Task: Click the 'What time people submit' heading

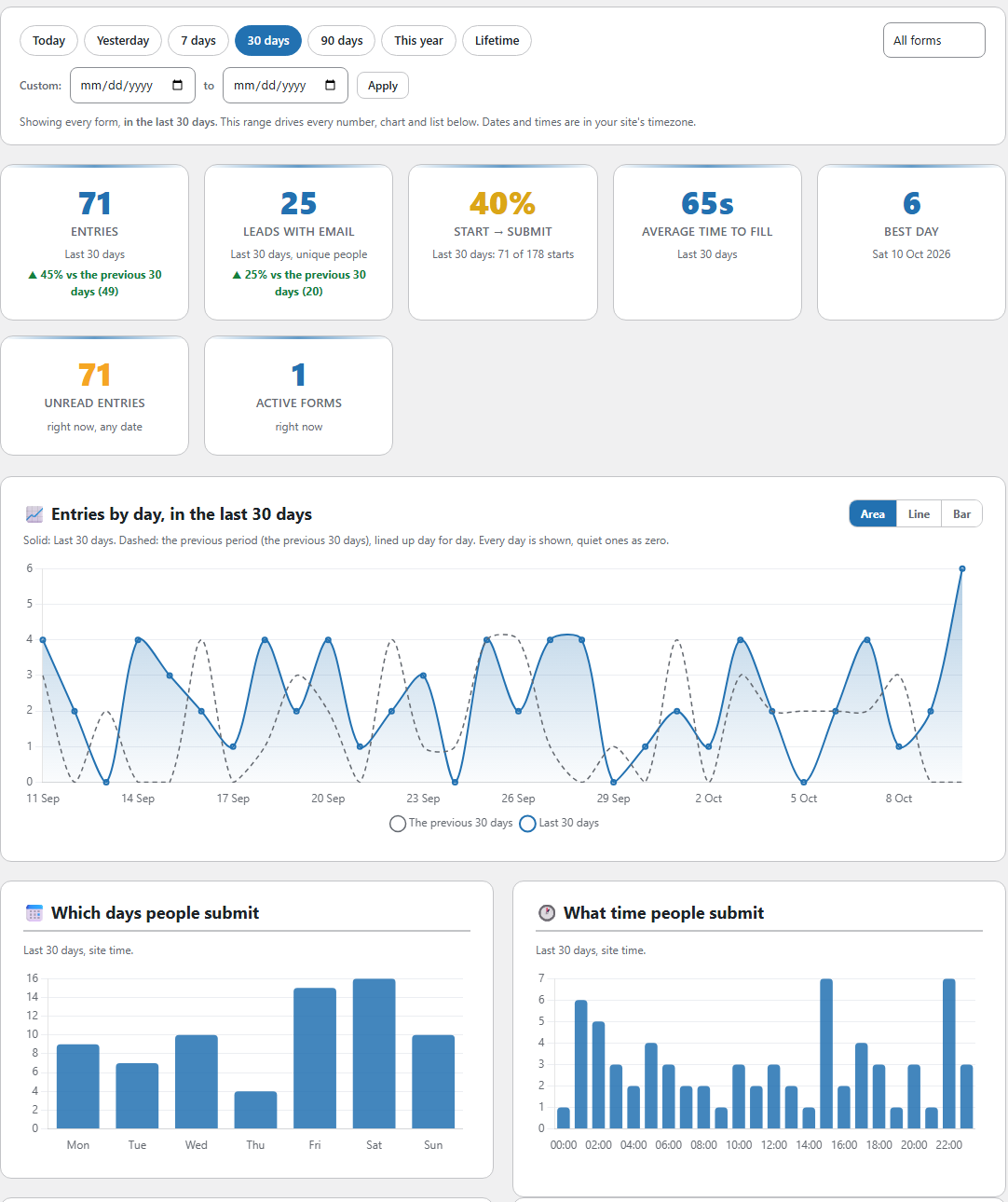Action: point(663,913)
